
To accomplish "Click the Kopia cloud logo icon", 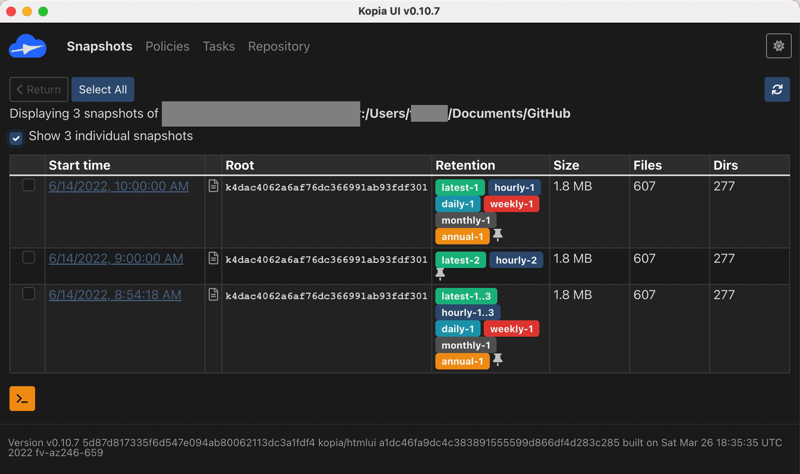I will pyautogui.click(x=28, y=46).
